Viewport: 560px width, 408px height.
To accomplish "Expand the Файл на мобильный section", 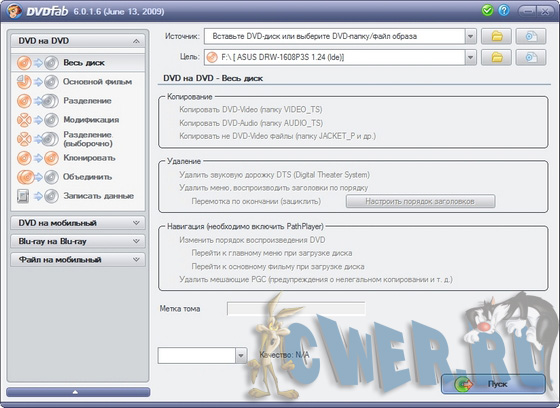I will (78, 260).
